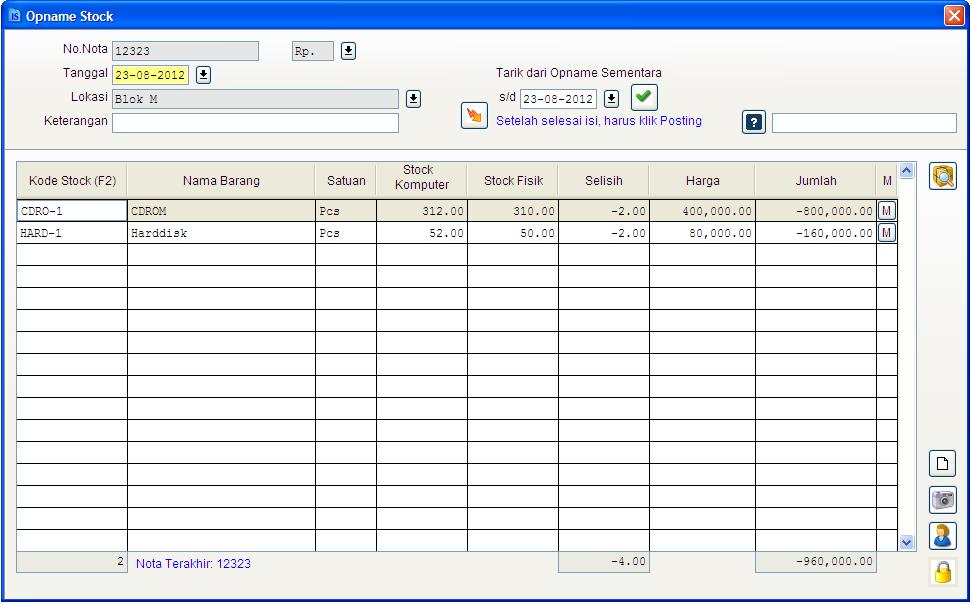Confirm with the green checkmark icon
The height and width of the screenshot is (605, 972).
tap(643, 97)
